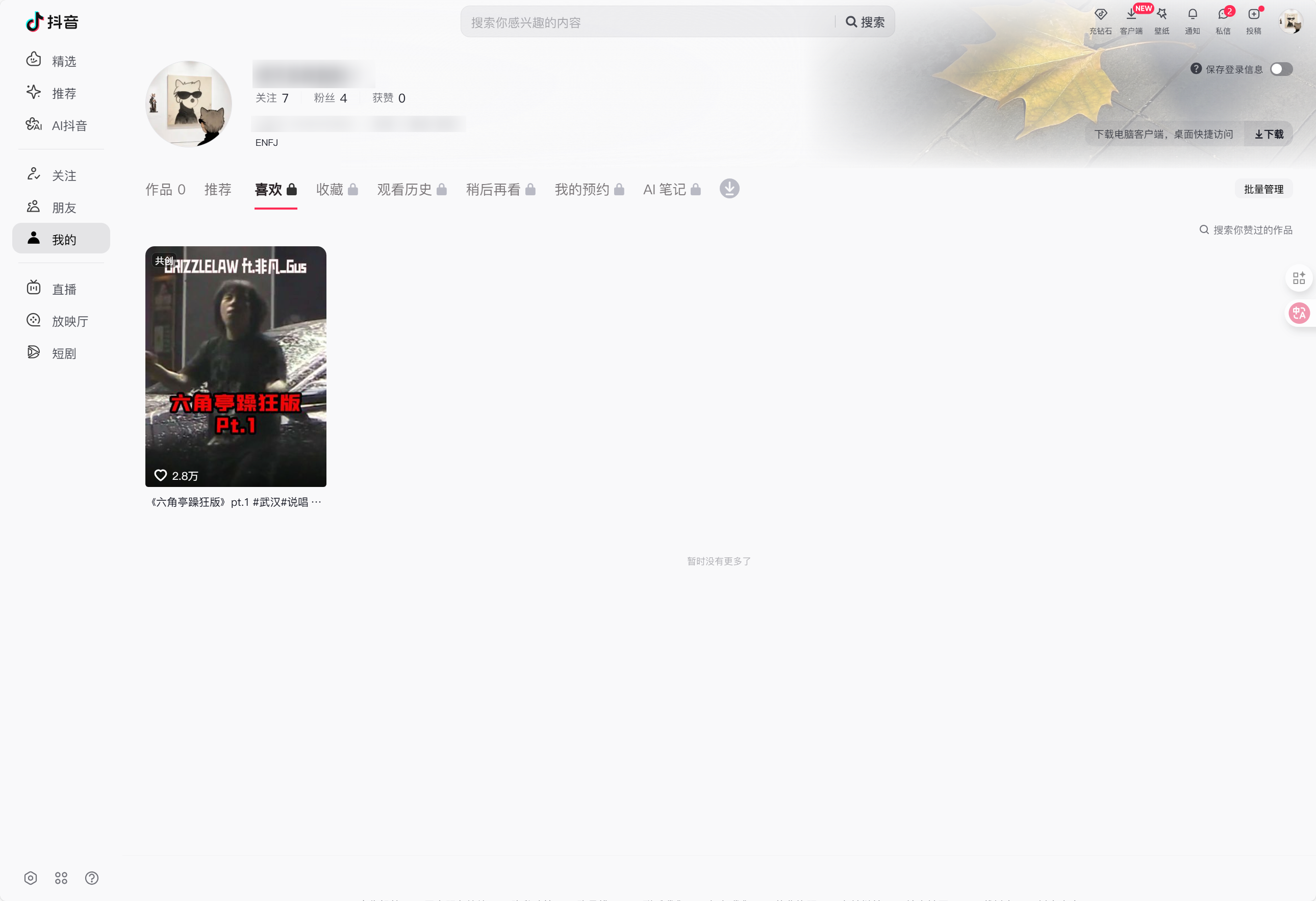The width and height of the screenshot is (1316, 901).
Task: Click 关注 7 following count
Action: click(272, 98)
